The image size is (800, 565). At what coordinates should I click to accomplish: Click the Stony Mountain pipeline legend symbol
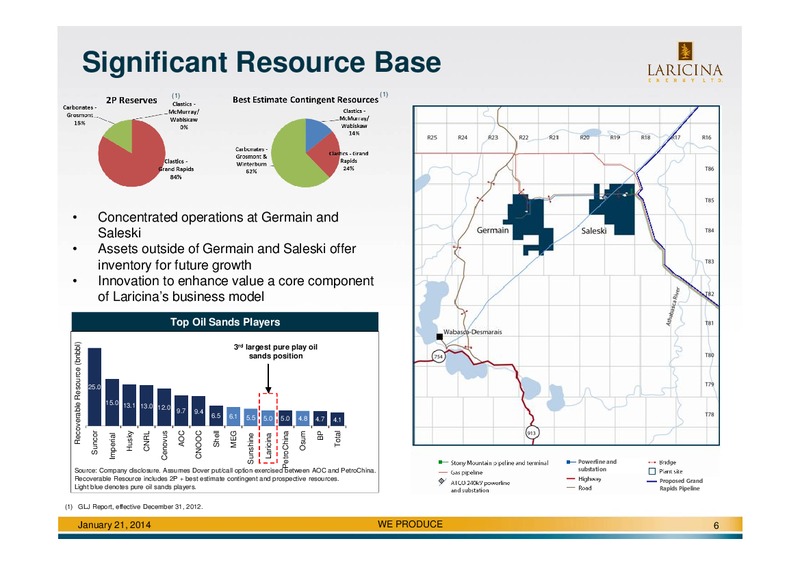click(x=442, y=462)
